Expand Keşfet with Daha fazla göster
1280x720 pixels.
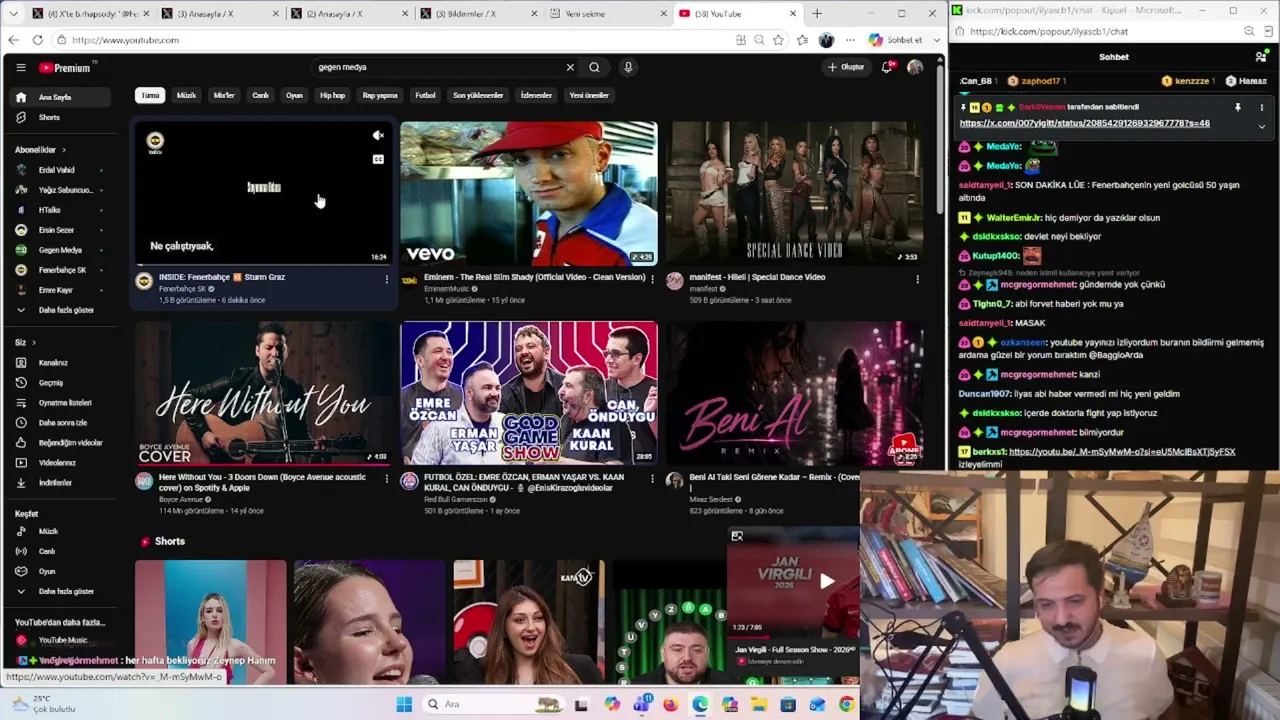coord(58,591)
